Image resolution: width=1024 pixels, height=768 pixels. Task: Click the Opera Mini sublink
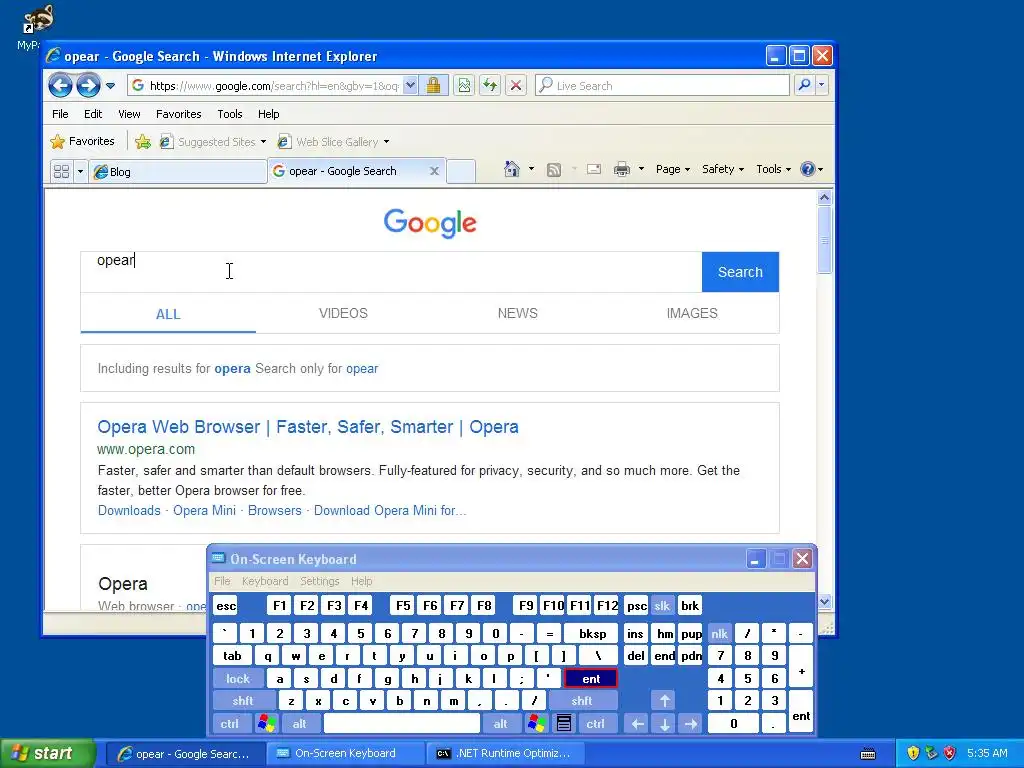point(204,510)
